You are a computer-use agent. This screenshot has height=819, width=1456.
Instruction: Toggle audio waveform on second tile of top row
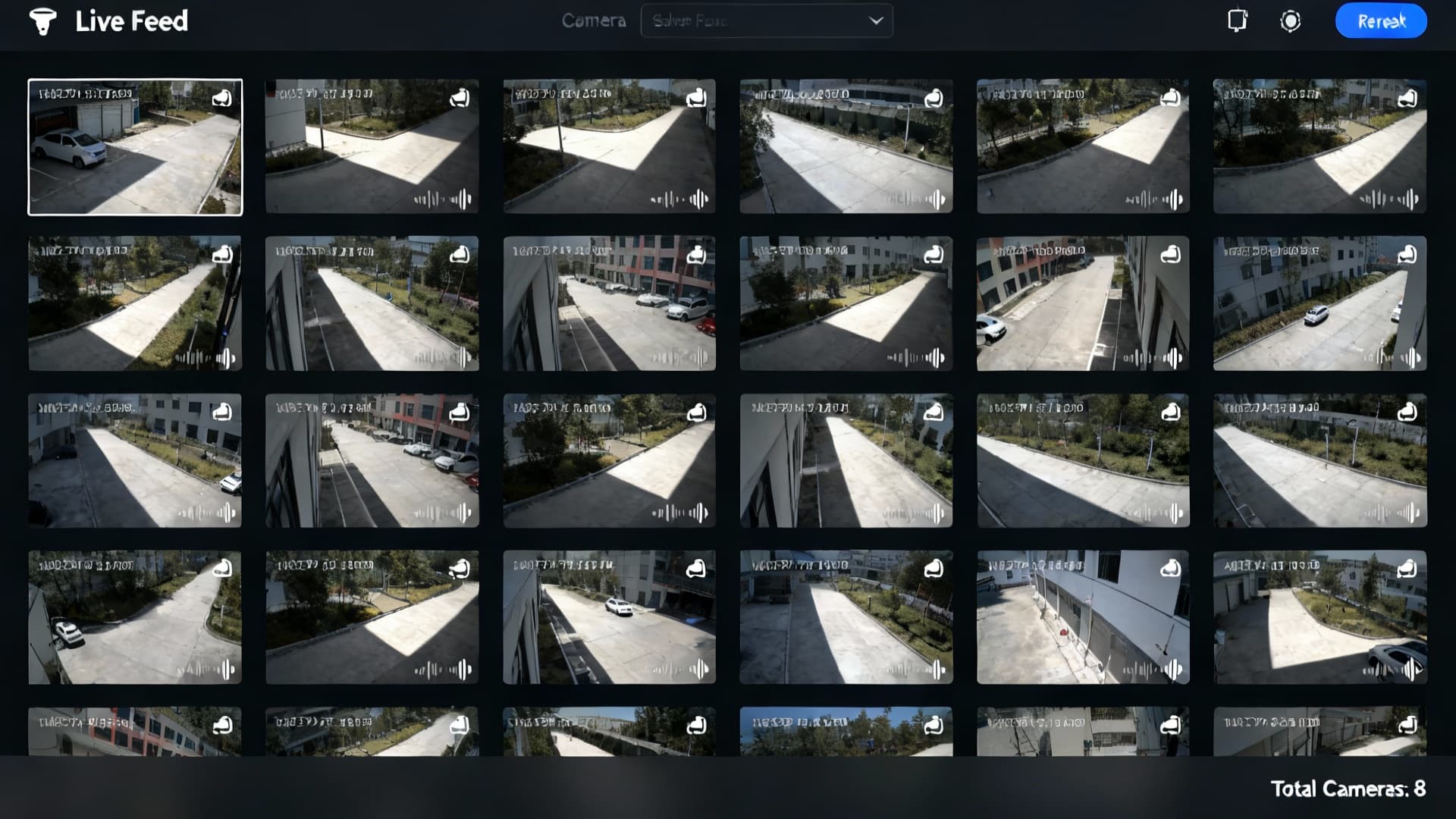point(443,199)
